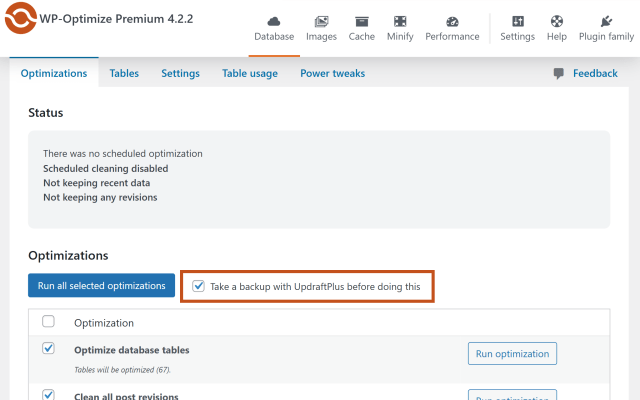Open the Power tweaks tab

click(333, 73)
